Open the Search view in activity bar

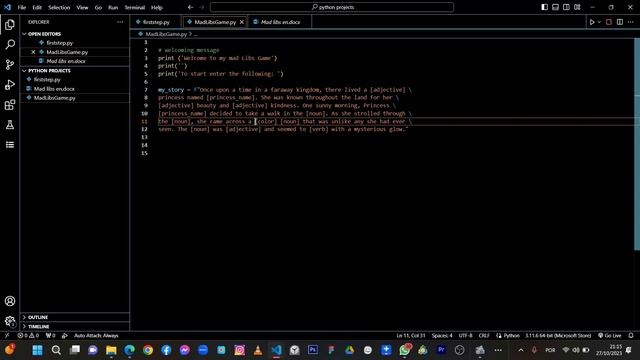[10, 44]
